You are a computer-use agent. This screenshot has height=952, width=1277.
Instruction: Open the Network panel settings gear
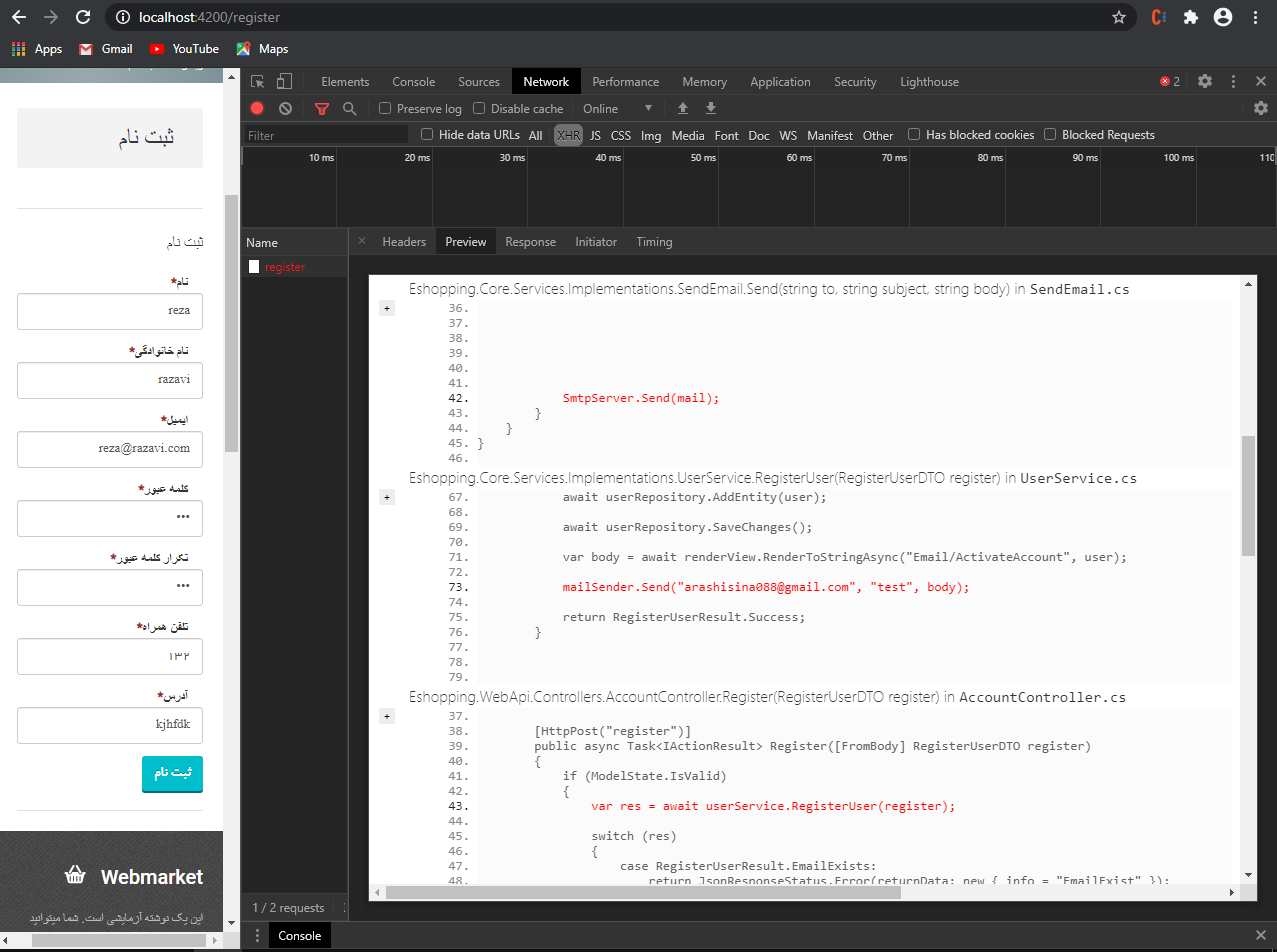pos(1261,108)
